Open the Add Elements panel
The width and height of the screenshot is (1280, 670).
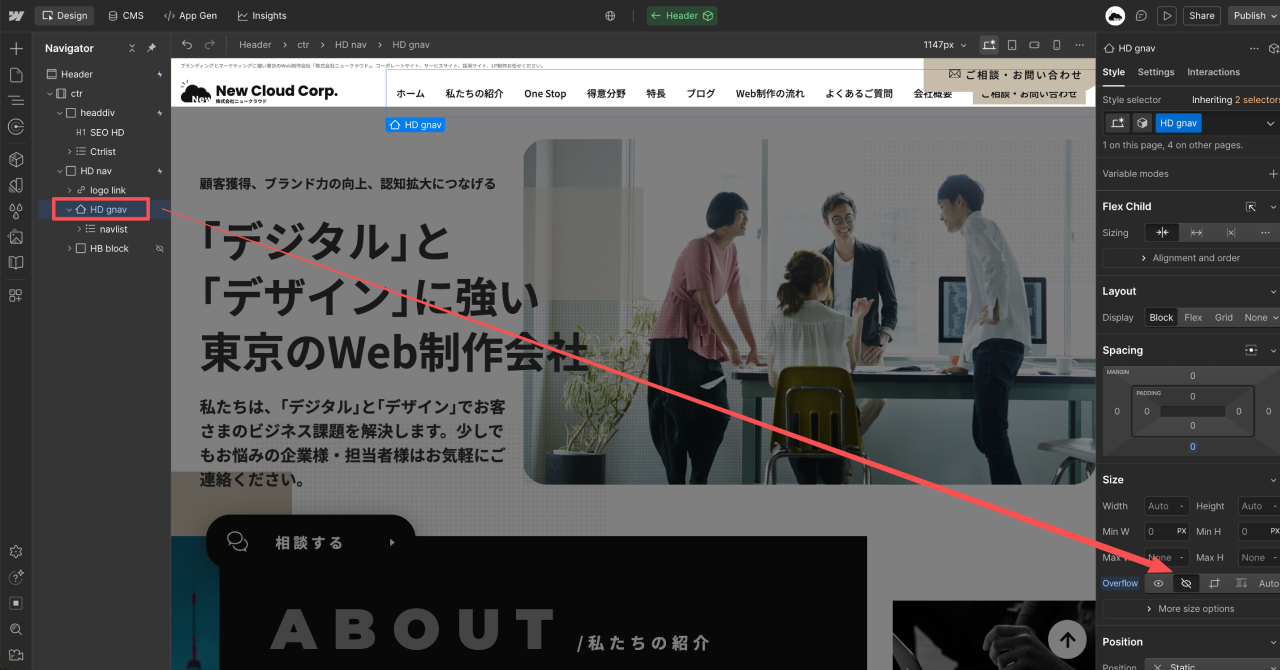coord(15,48)
